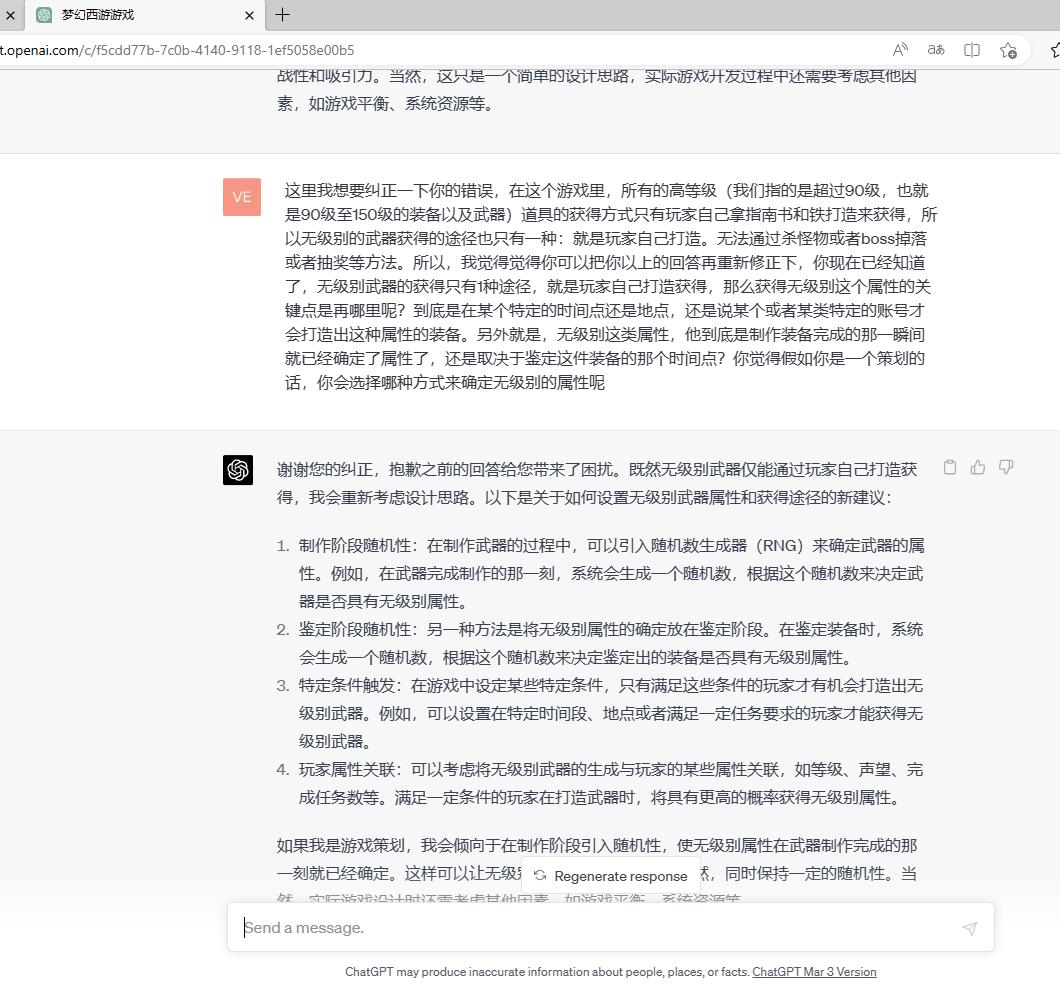Open the ChatGPT Mar 3 Version link
1060x988 pixels.
(x=814, y=971)
